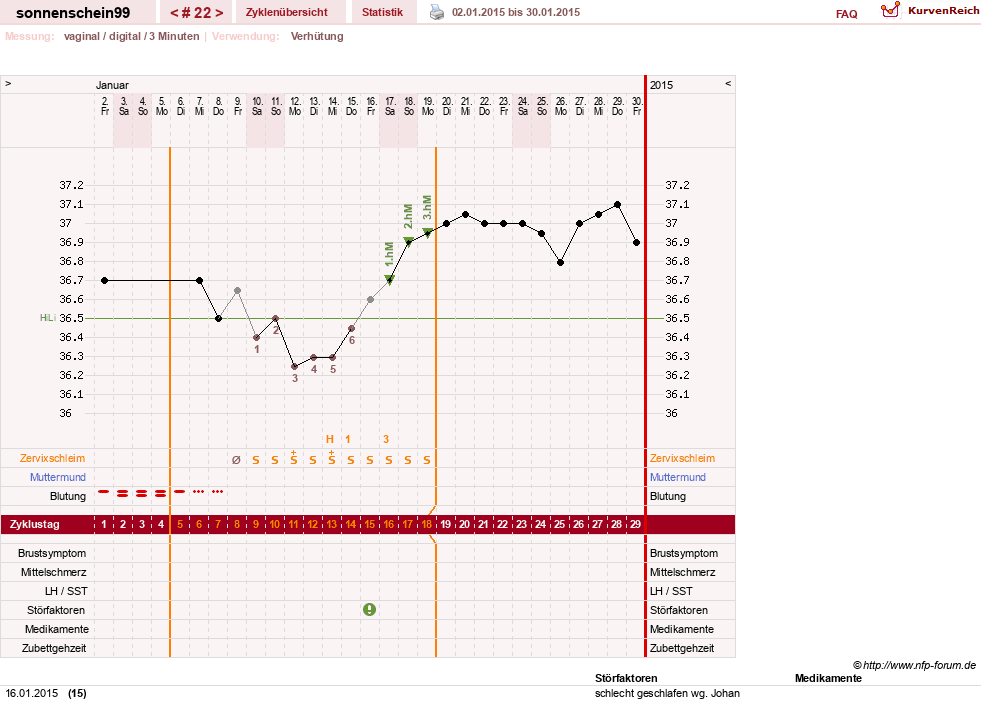Open the FAQ link

click(x=846, y=14)
